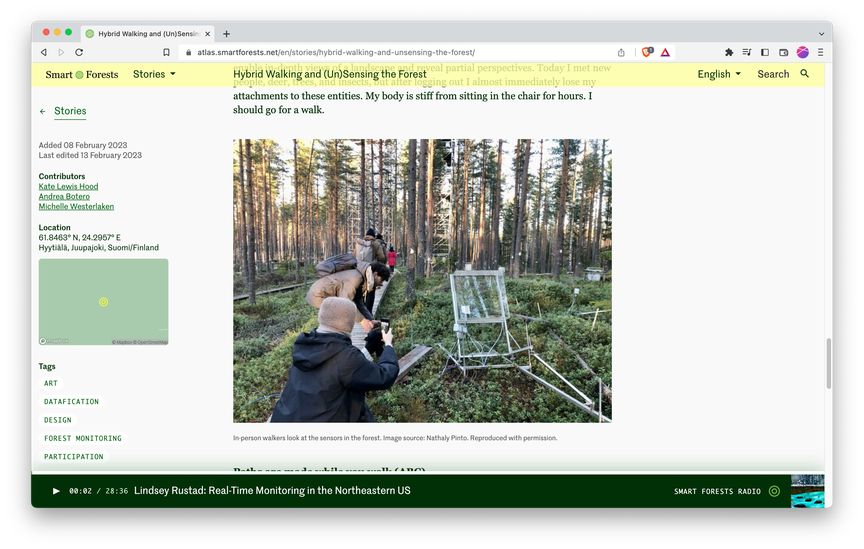
Task: Open the Brave wallet icon
Action: (784, 52)
